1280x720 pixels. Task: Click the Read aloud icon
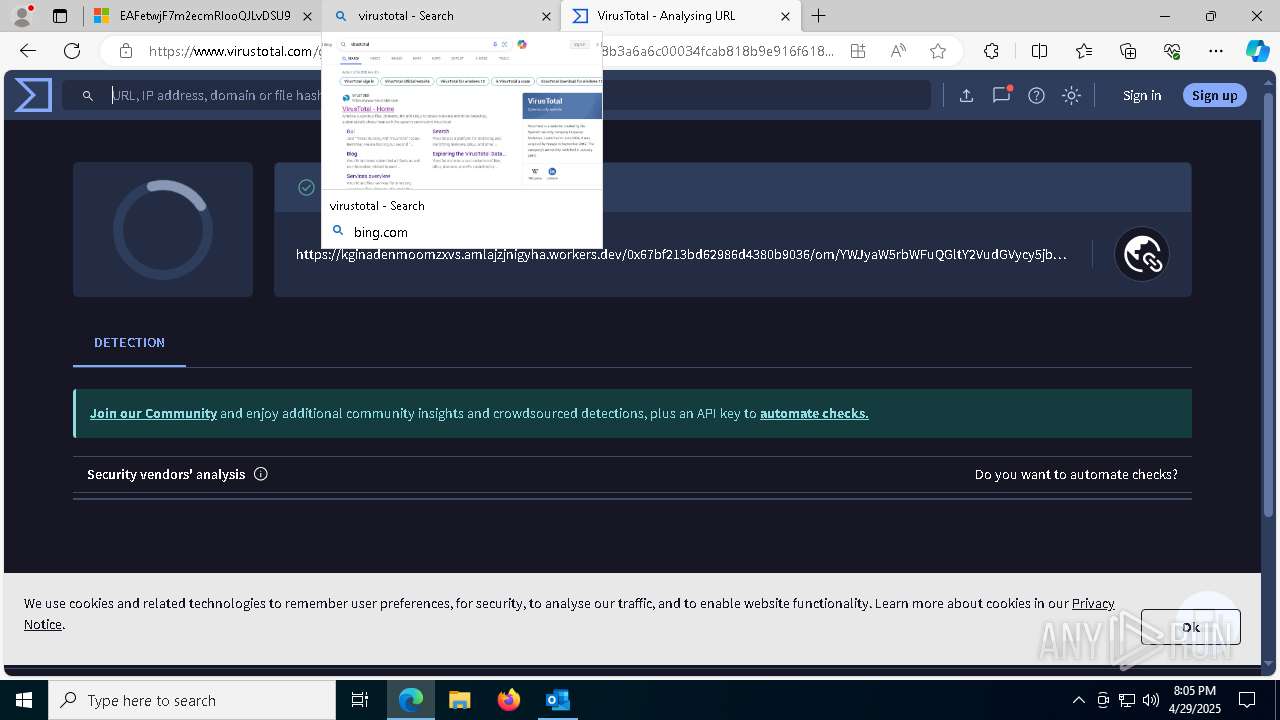pos(898,51)
